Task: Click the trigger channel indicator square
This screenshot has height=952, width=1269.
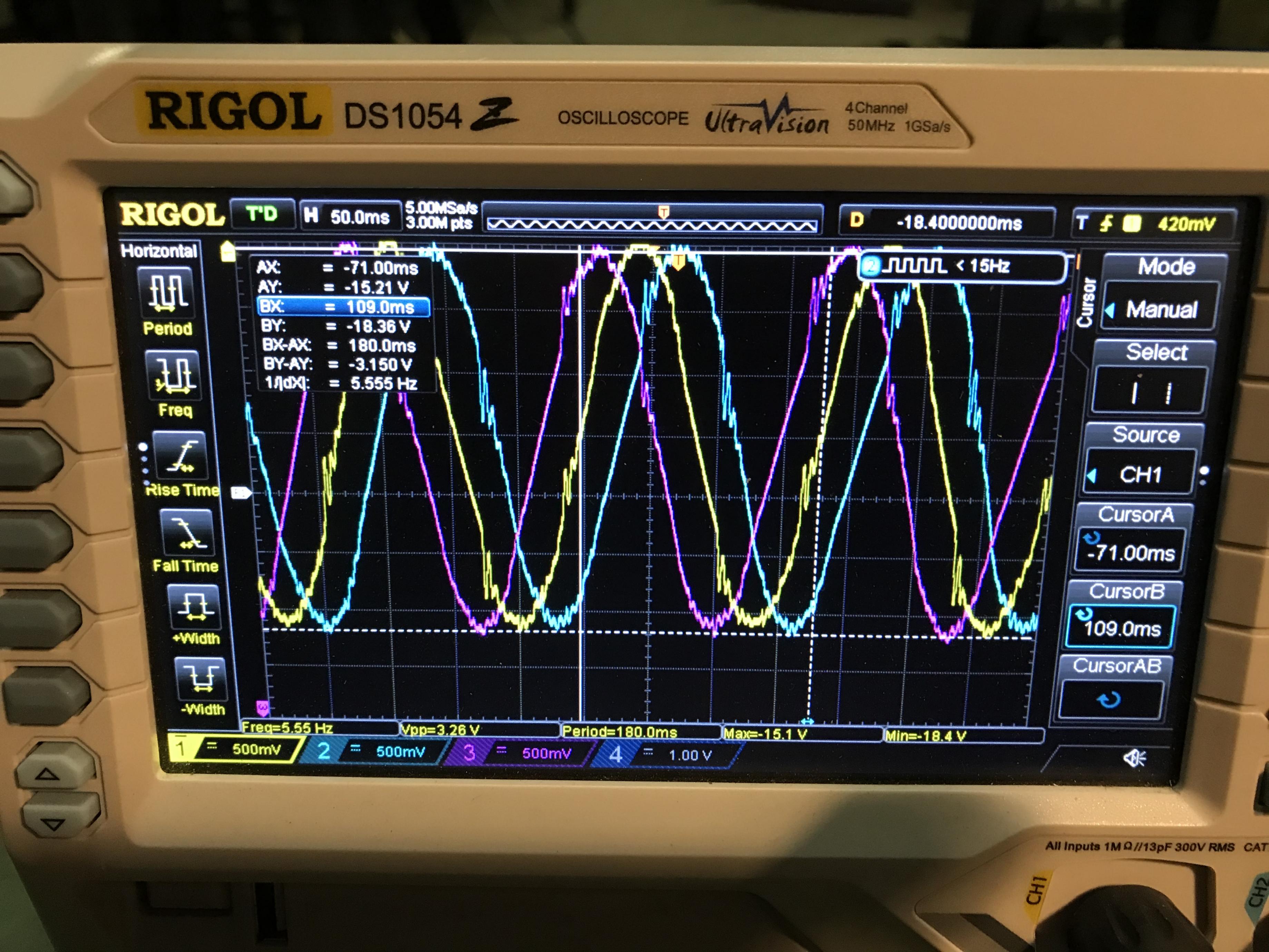Action: coord(1131,223)
